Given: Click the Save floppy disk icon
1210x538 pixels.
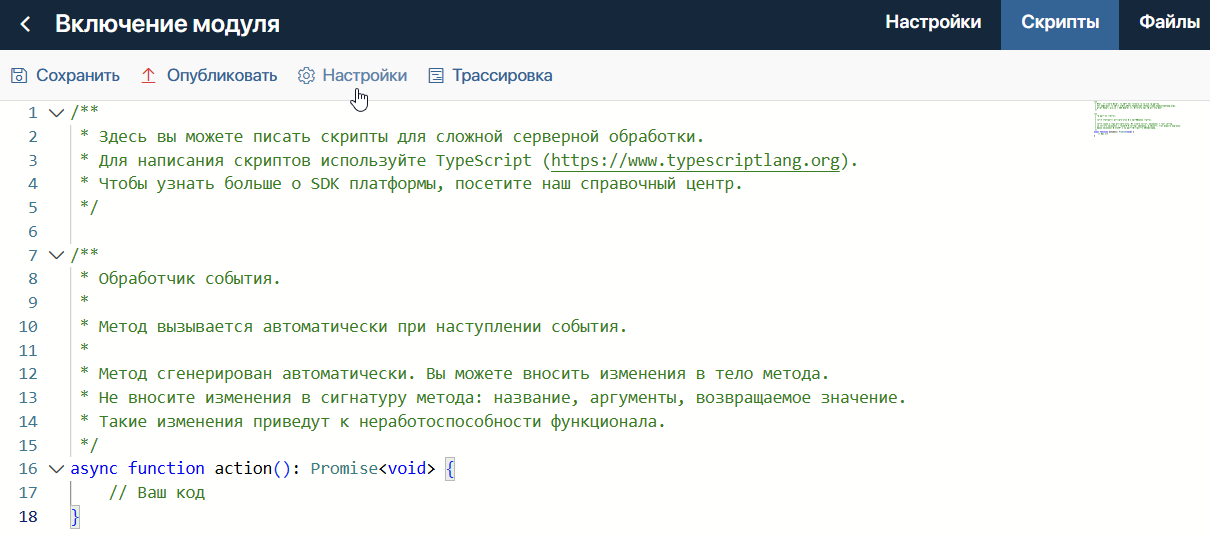Looking at the screenshot, I should pos(19,76).
